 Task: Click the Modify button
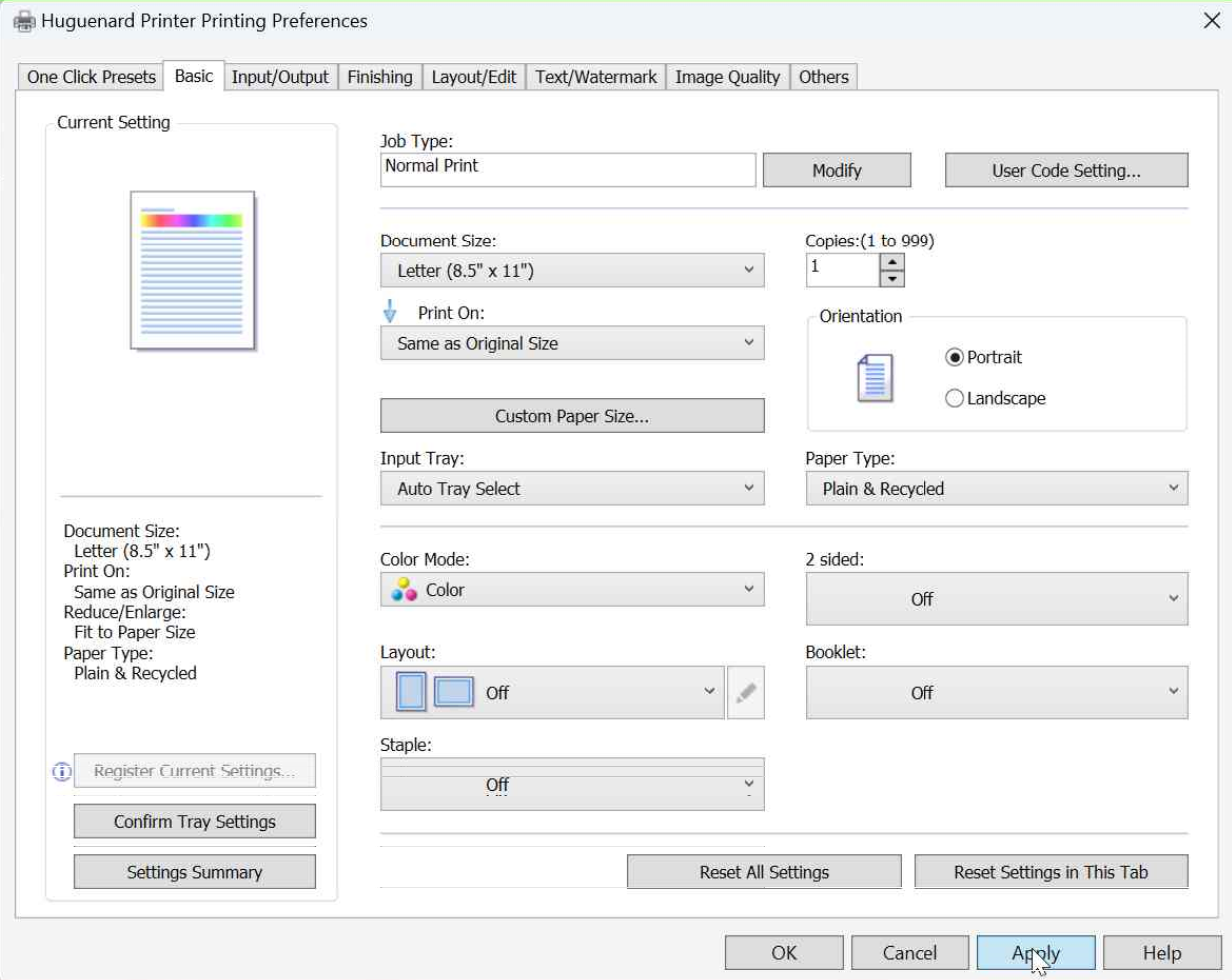pos(837,170)
